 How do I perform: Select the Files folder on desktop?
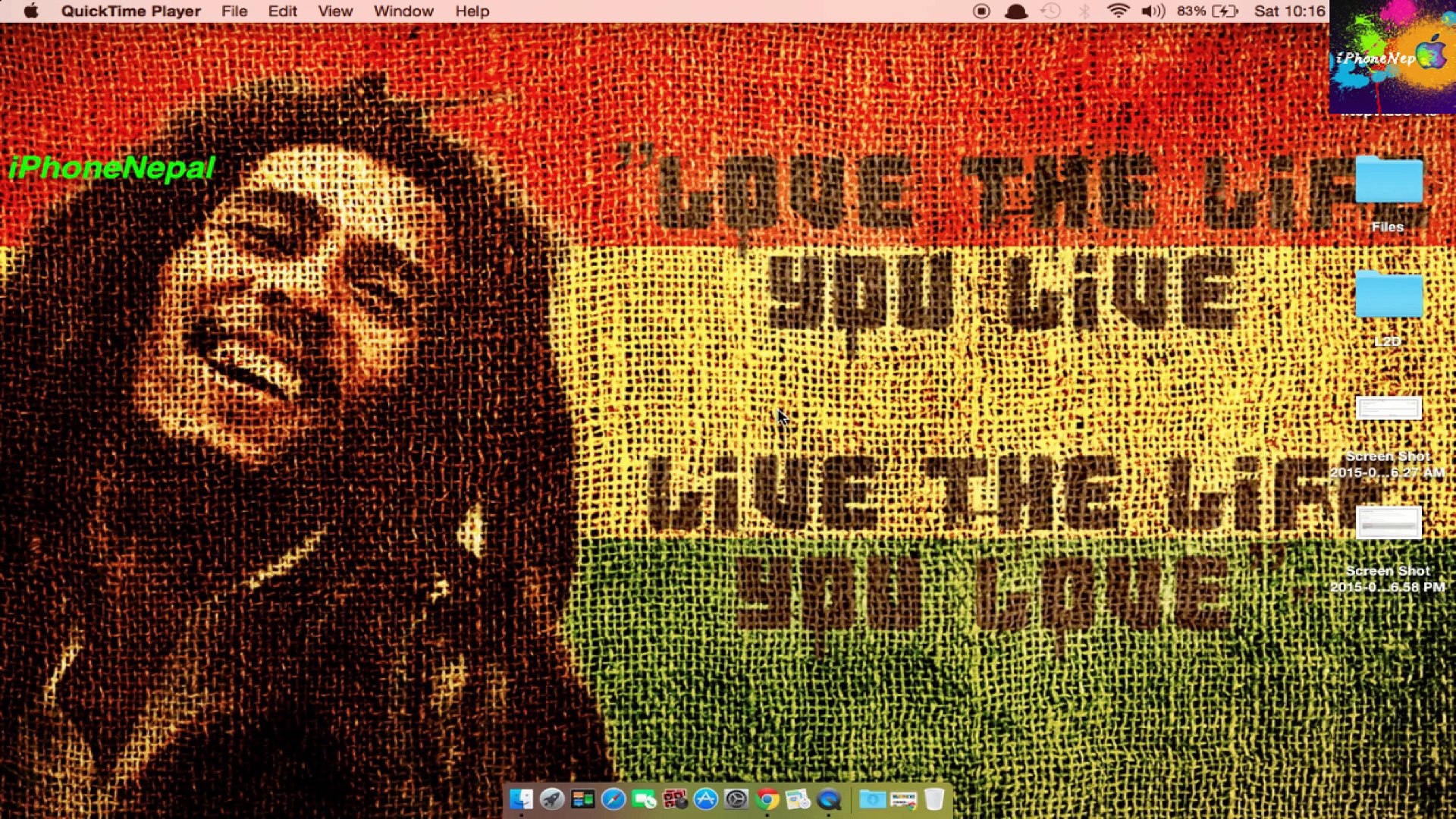click(1389, 182)
